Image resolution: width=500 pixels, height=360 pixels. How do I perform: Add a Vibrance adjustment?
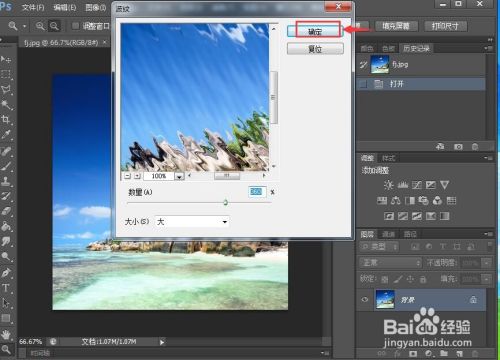point(445,185)
